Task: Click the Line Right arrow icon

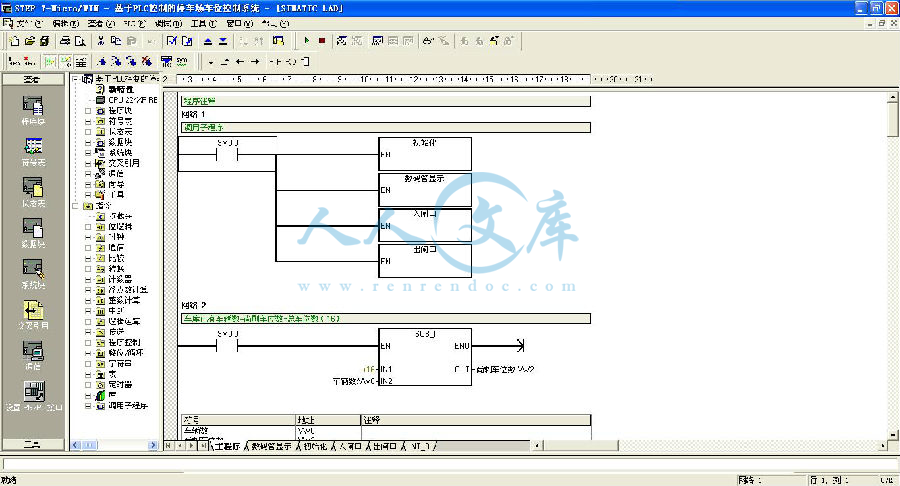Action: point(255,61)
